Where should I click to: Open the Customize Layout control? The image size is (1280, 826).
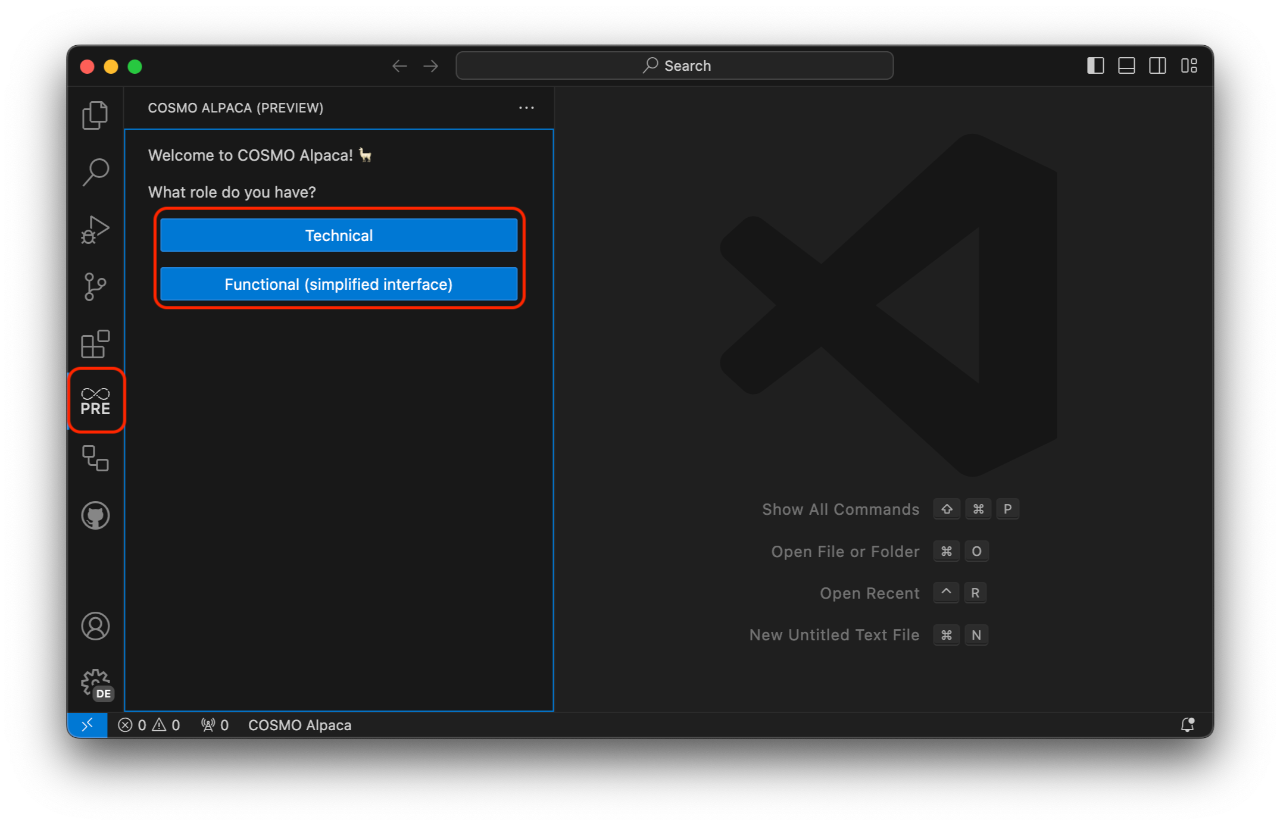tap(1189, 65)
